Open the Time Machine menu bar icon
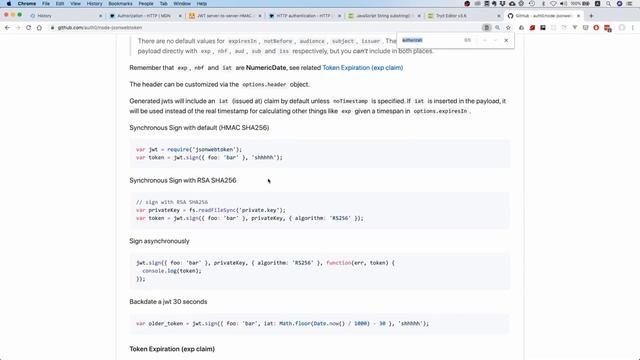This screenshot has width=640, height=360. [532, 4]
